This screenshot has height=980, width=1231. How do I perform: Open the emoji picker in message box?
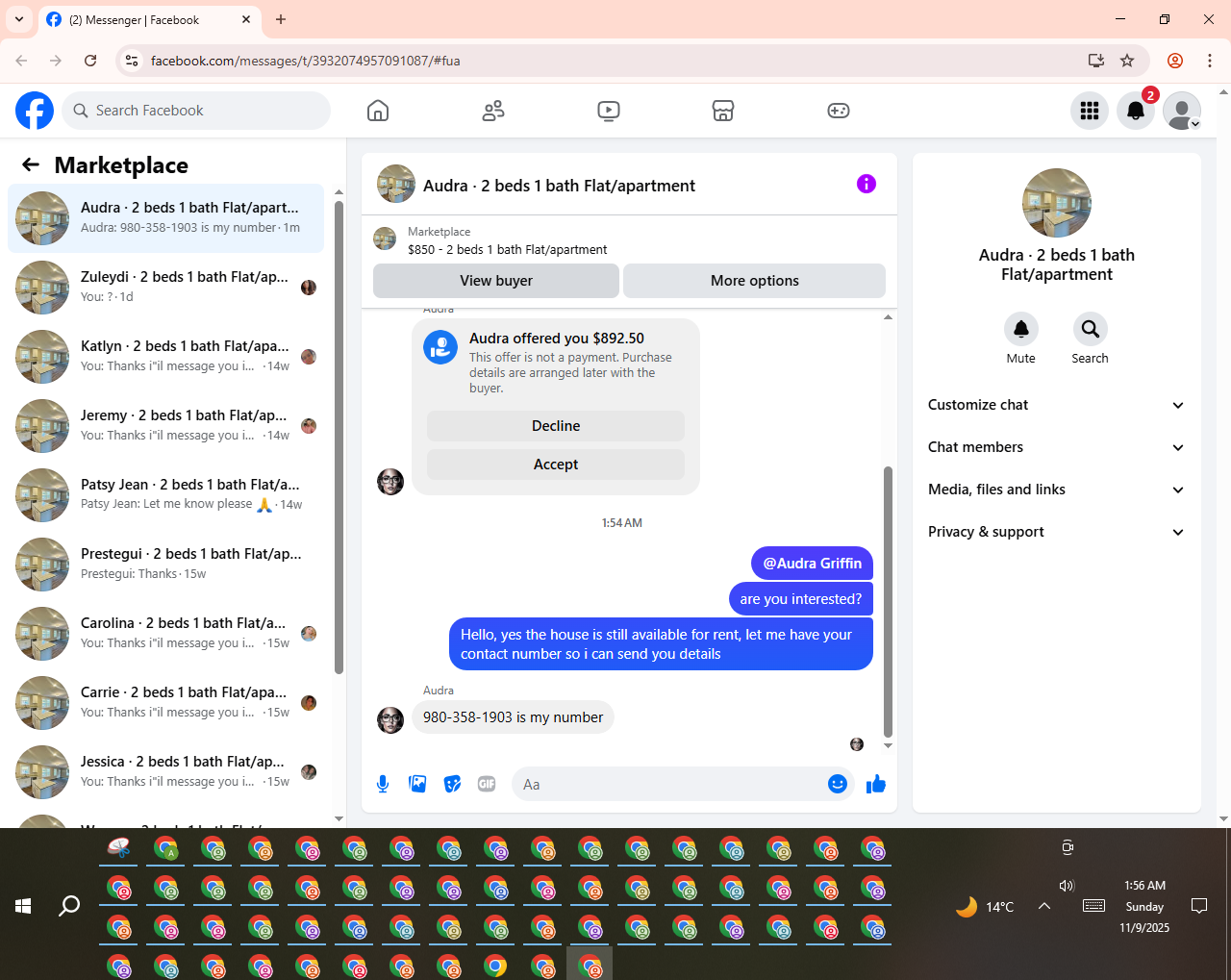click(x=838, y=784)
